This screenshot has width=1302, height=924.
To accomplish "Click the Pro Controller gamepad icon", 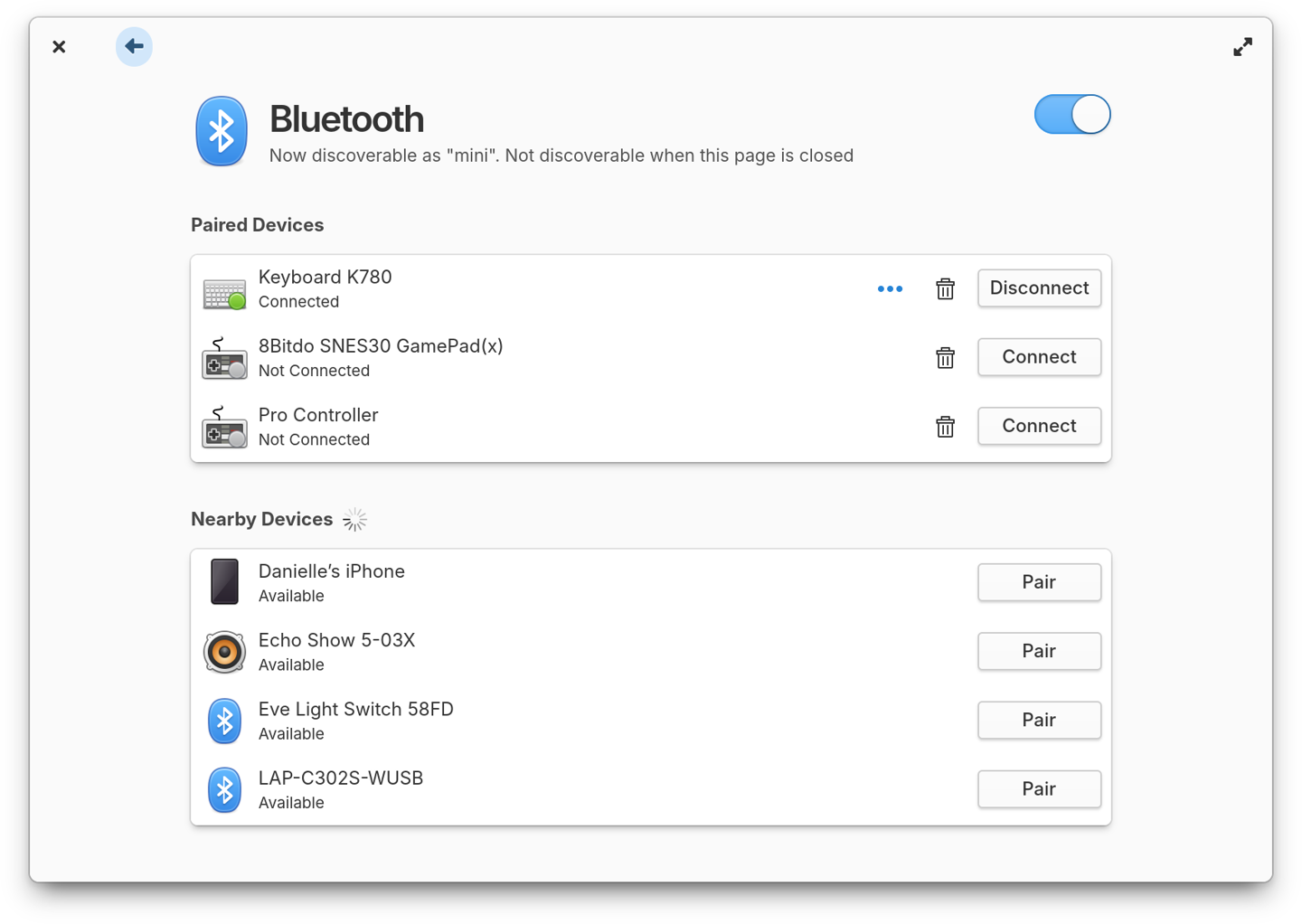I will [224, 427].
